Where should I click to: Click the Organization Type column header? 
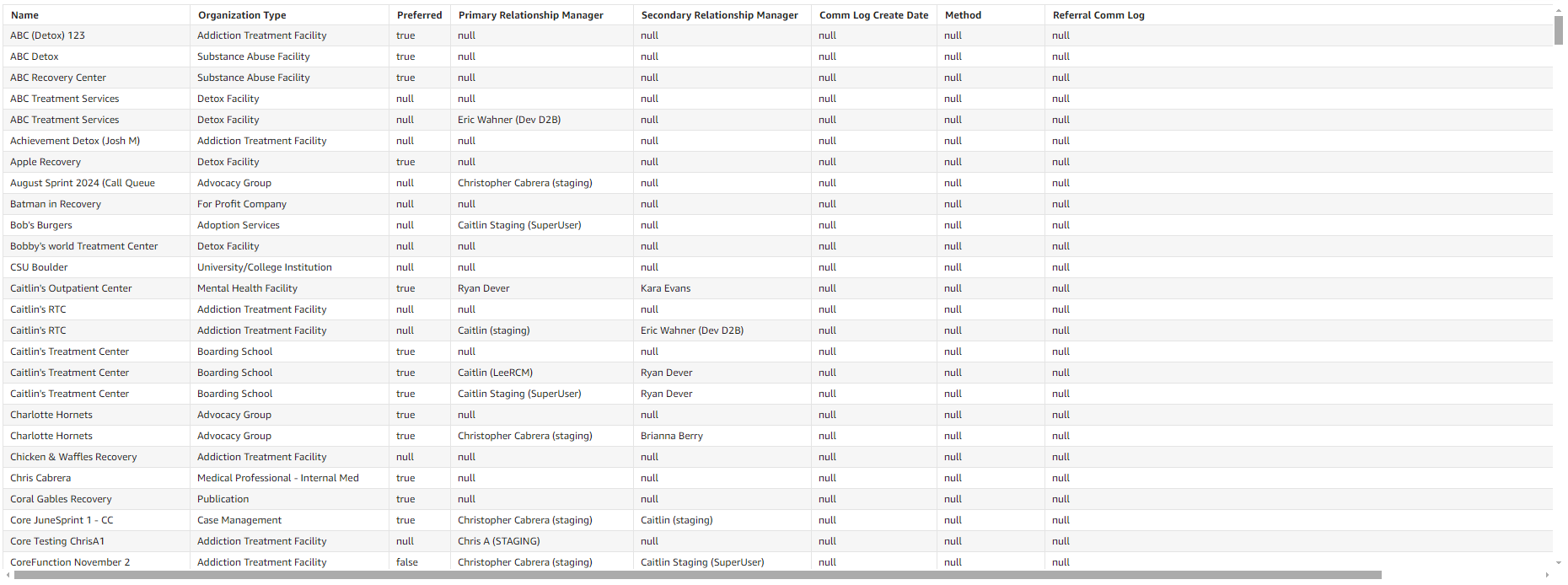(242, 15)
